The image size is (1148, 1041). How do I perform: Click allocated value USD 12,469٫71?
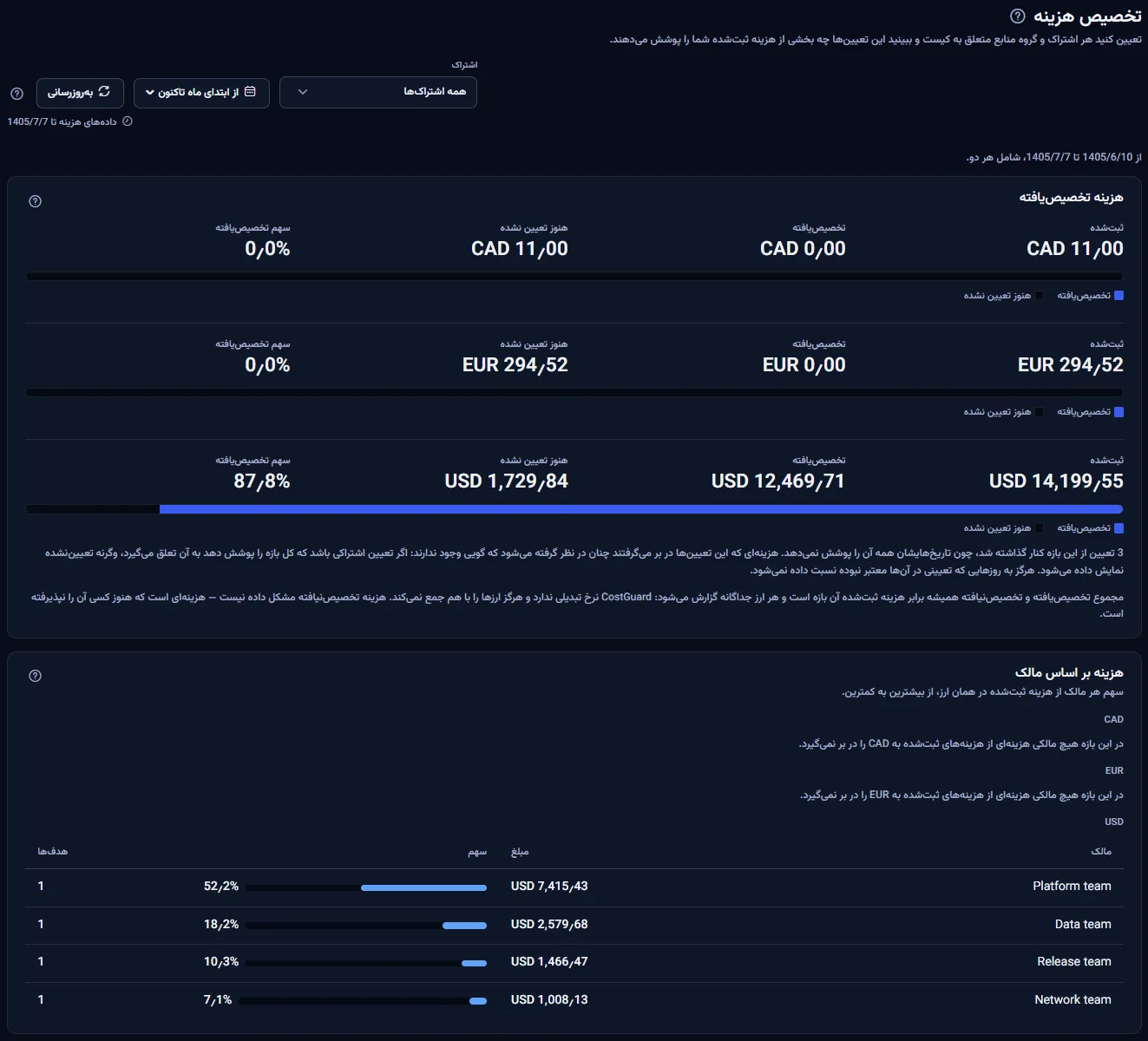tap(778, 481)
